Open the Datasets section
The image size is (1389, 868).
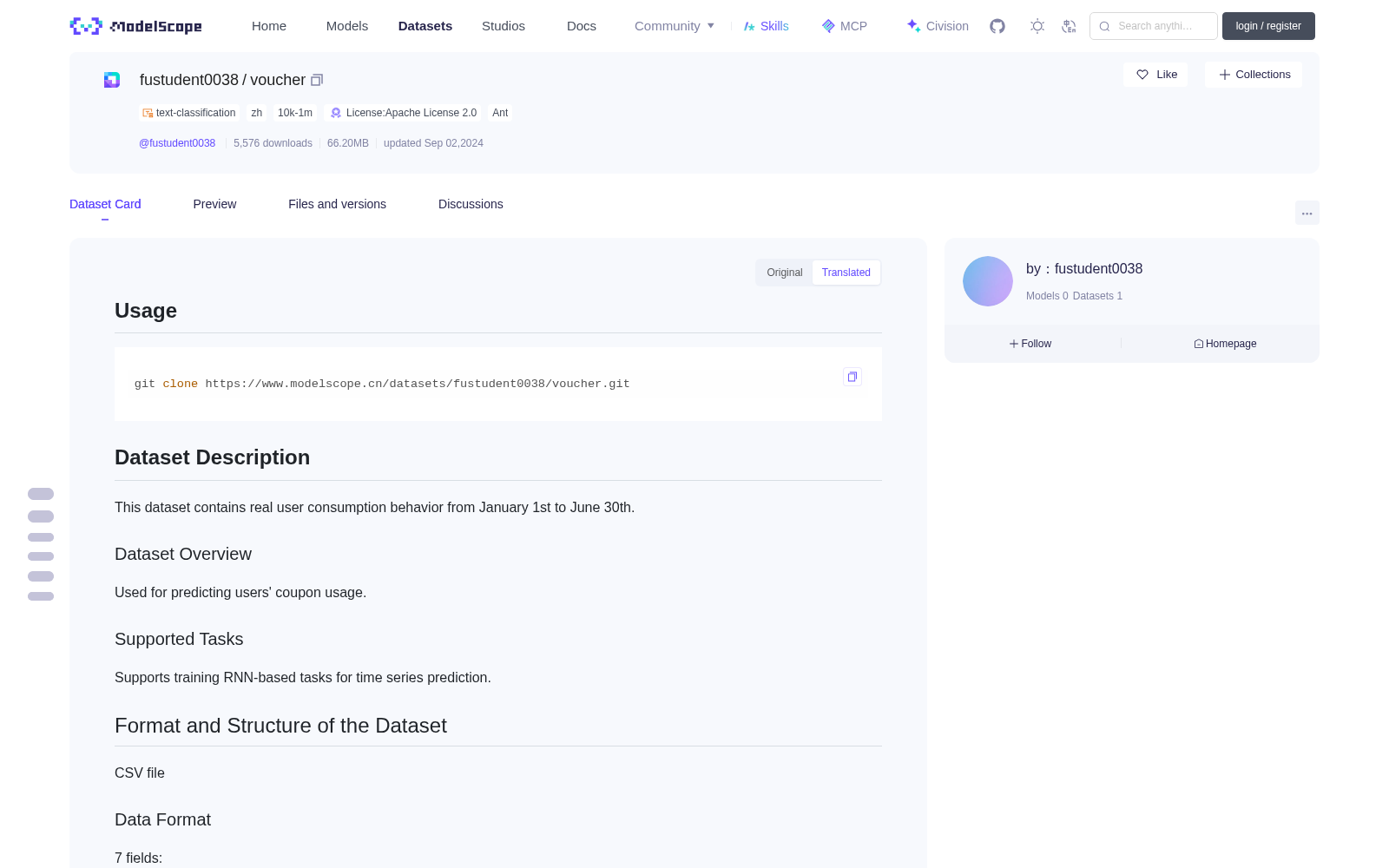coord(425,26)
